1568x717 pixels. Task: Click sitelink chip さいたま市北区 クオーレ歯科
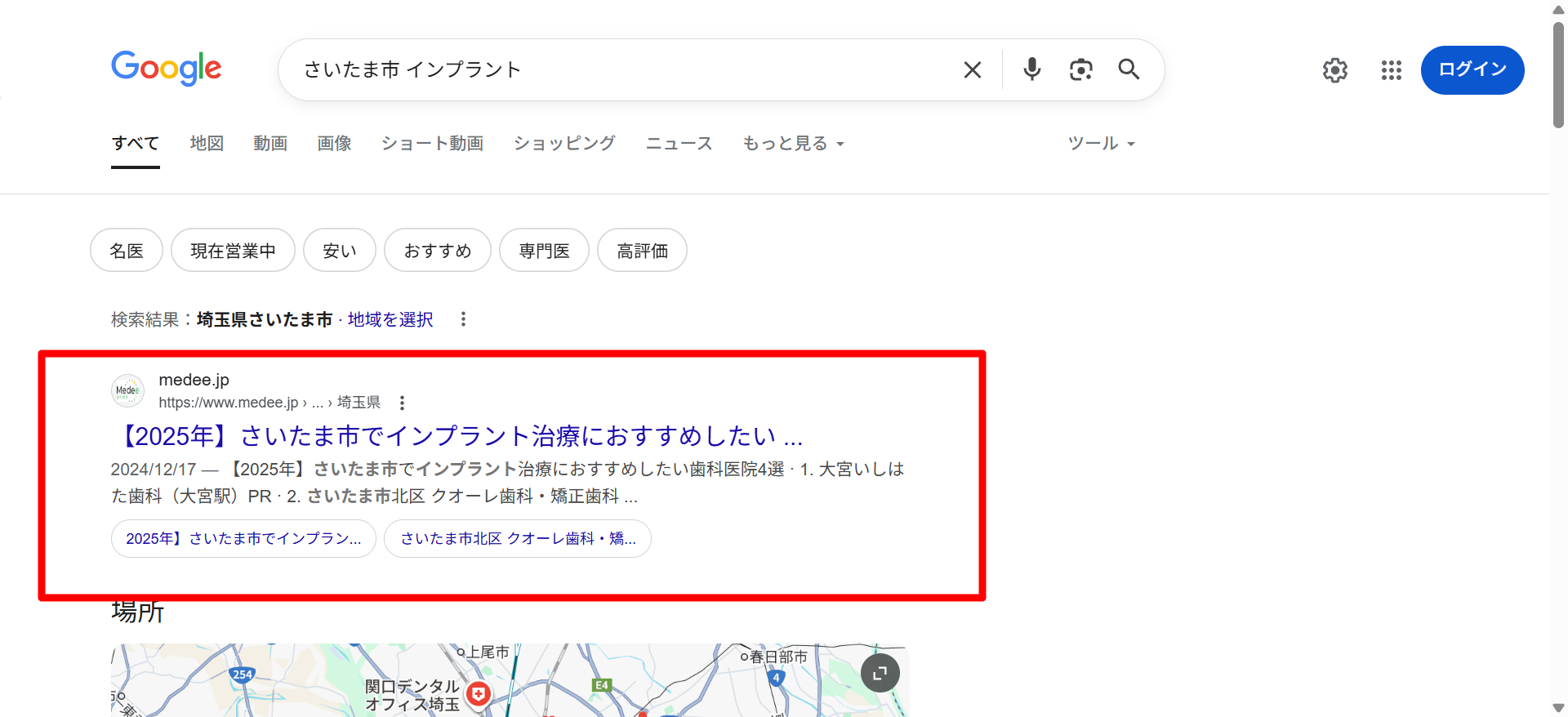(x=518, y=539)
